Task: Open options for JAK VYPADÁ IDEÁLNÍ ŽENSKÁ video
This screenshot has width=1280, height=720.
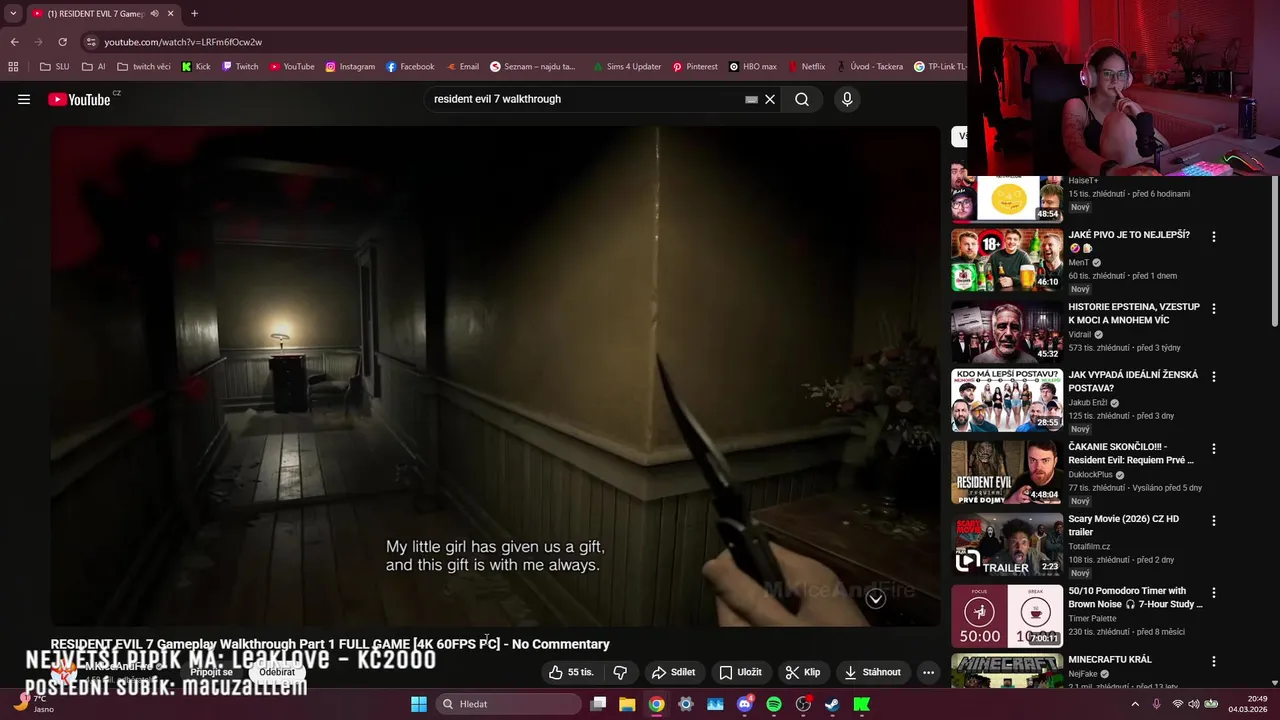Action: [x=1214, y=377]
